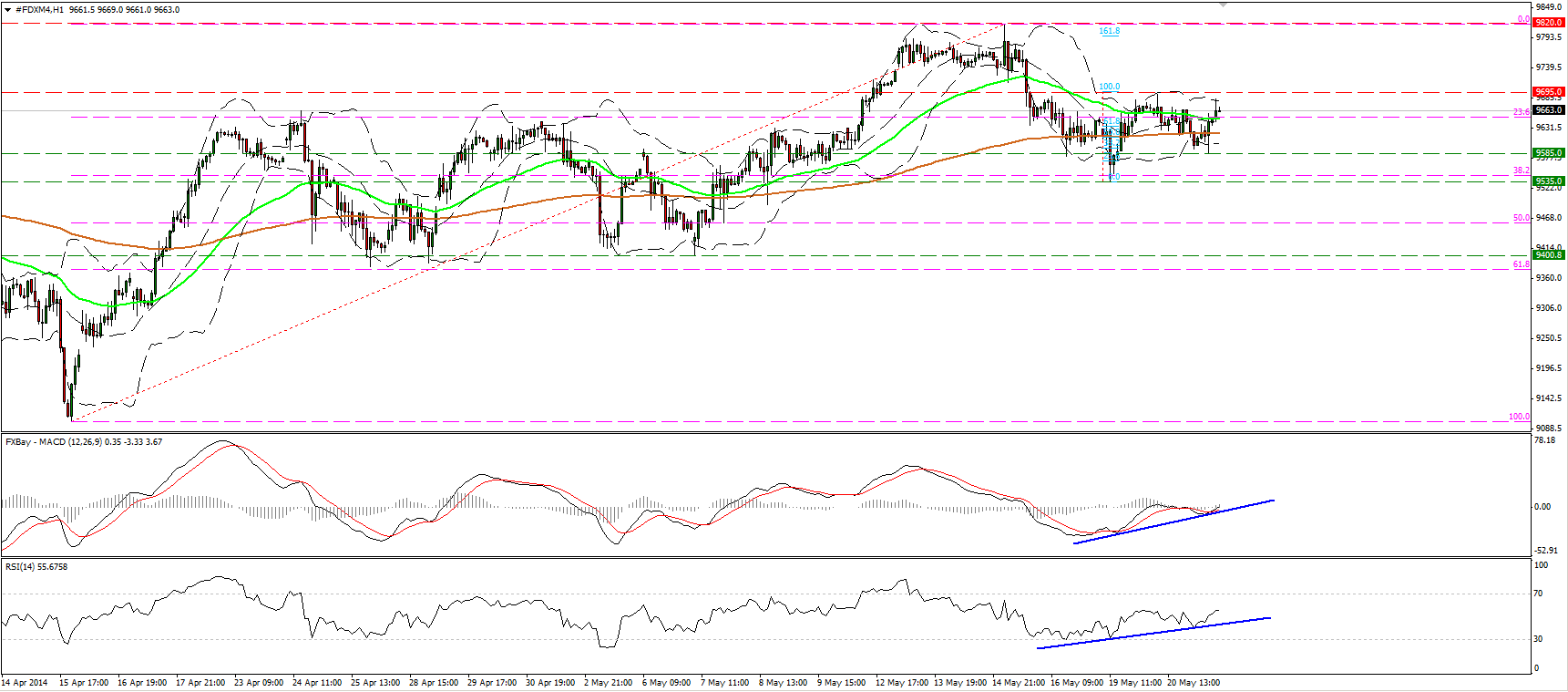Viewport: 1568px width, 692px height.
Task: Click the blue 100.0 Fibonacci expansion label
Action: click(1109, 87)
